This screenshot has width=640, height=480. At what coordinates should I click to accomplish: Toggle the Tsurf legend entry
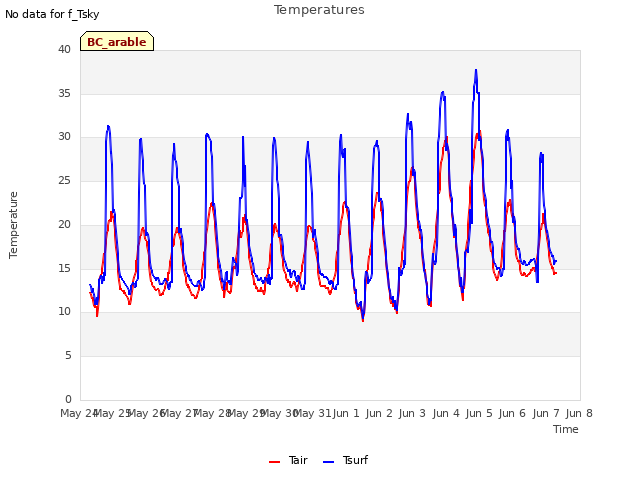point(345,460)
